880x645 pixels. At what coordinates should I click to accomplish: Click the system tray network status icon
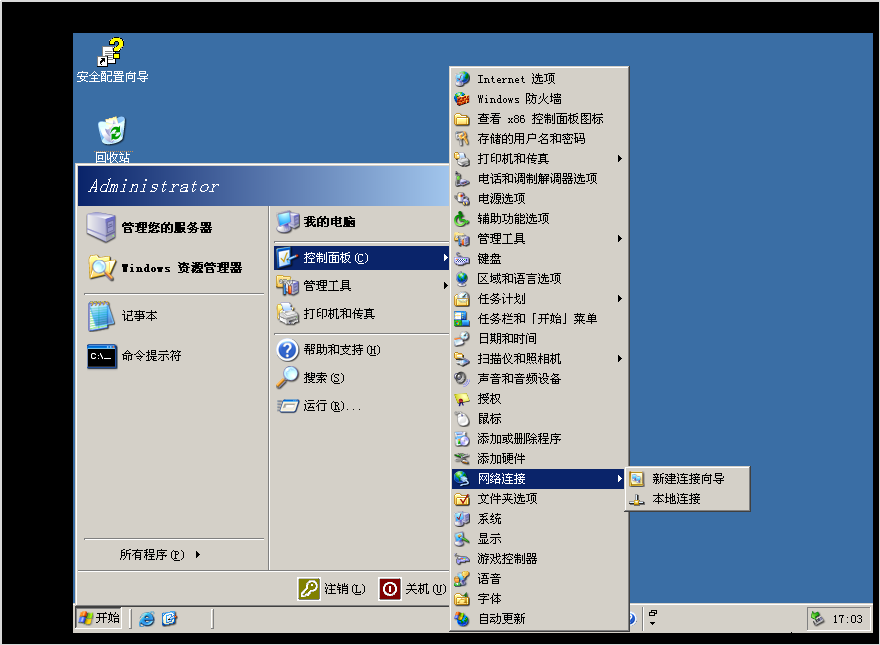pos(818,619)
